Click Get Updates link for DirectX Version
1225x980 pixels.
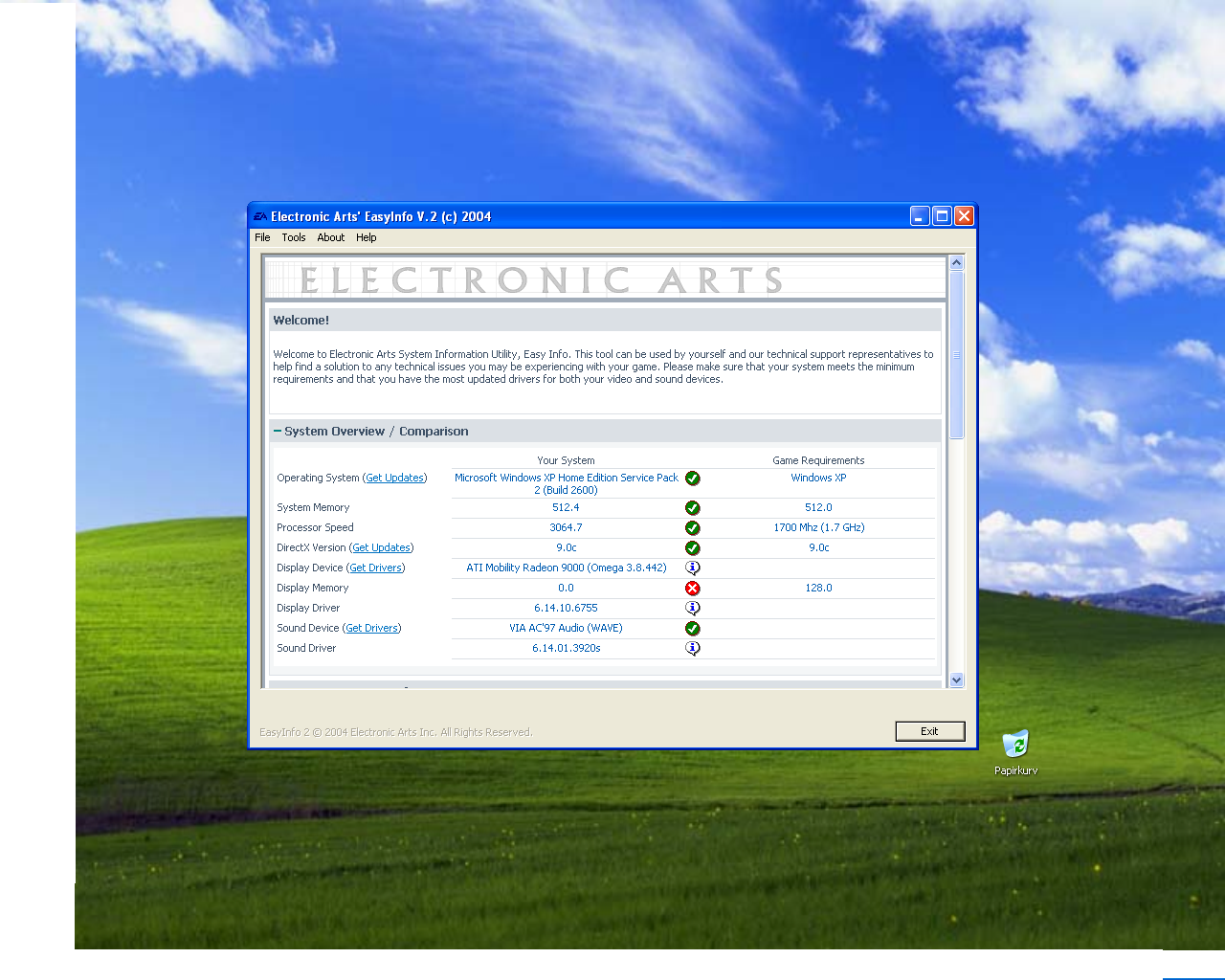pos(381,547)
